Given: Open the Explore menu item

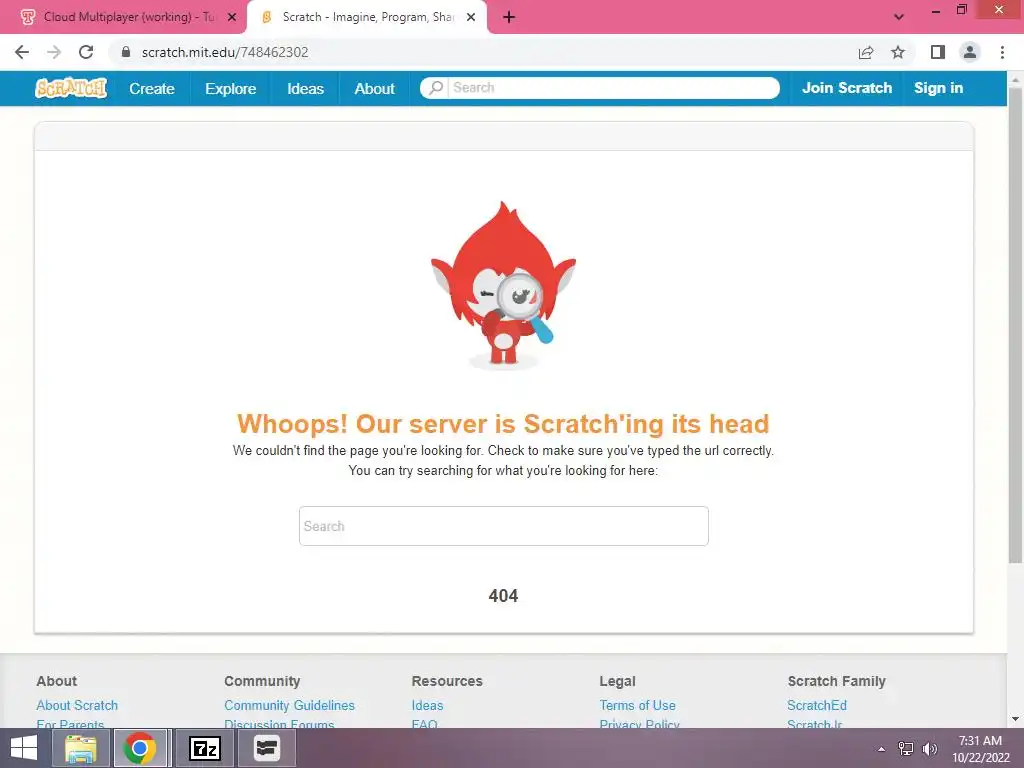Looking at the screenshot, I should point(231,88).
